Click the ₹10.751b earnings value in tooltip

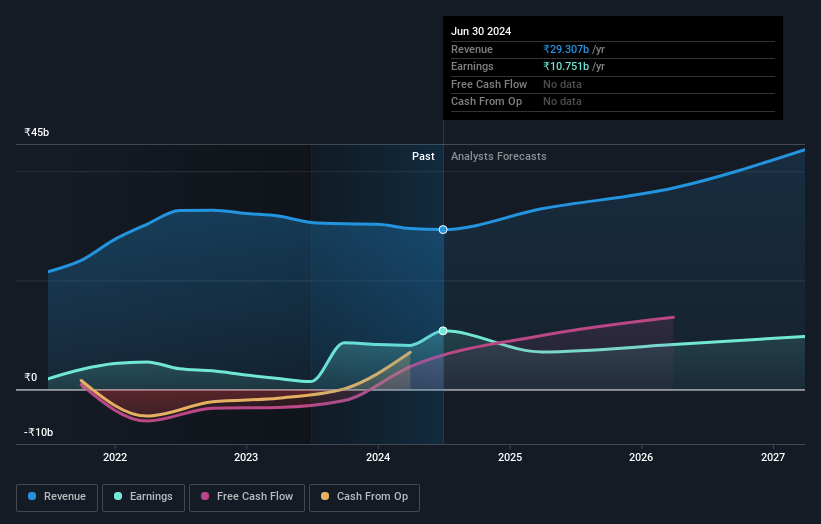[566, 66]
